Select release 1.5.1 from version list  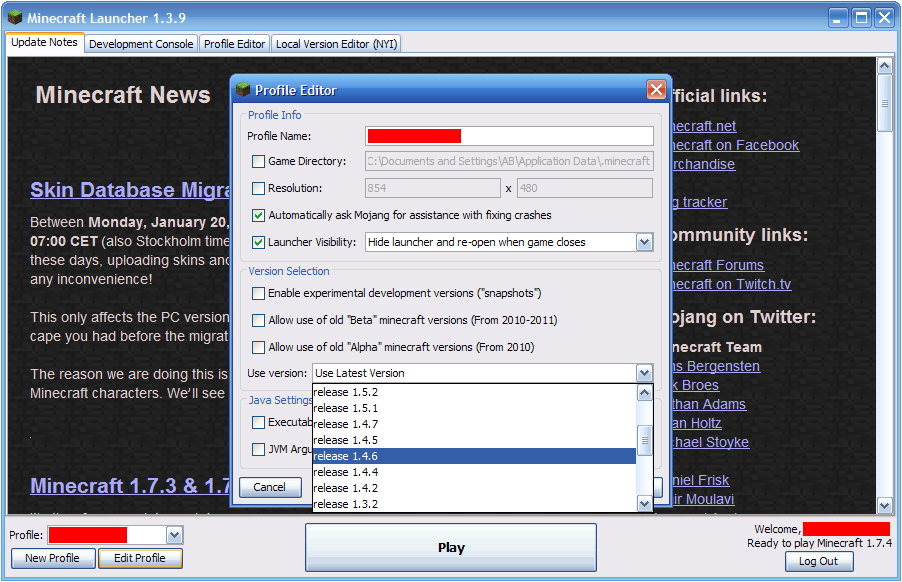point(475,408)
